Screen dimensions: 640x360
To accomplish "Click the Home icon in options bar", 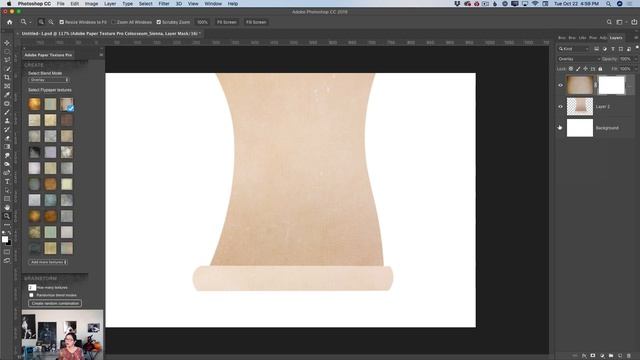I will coord(9,22).
